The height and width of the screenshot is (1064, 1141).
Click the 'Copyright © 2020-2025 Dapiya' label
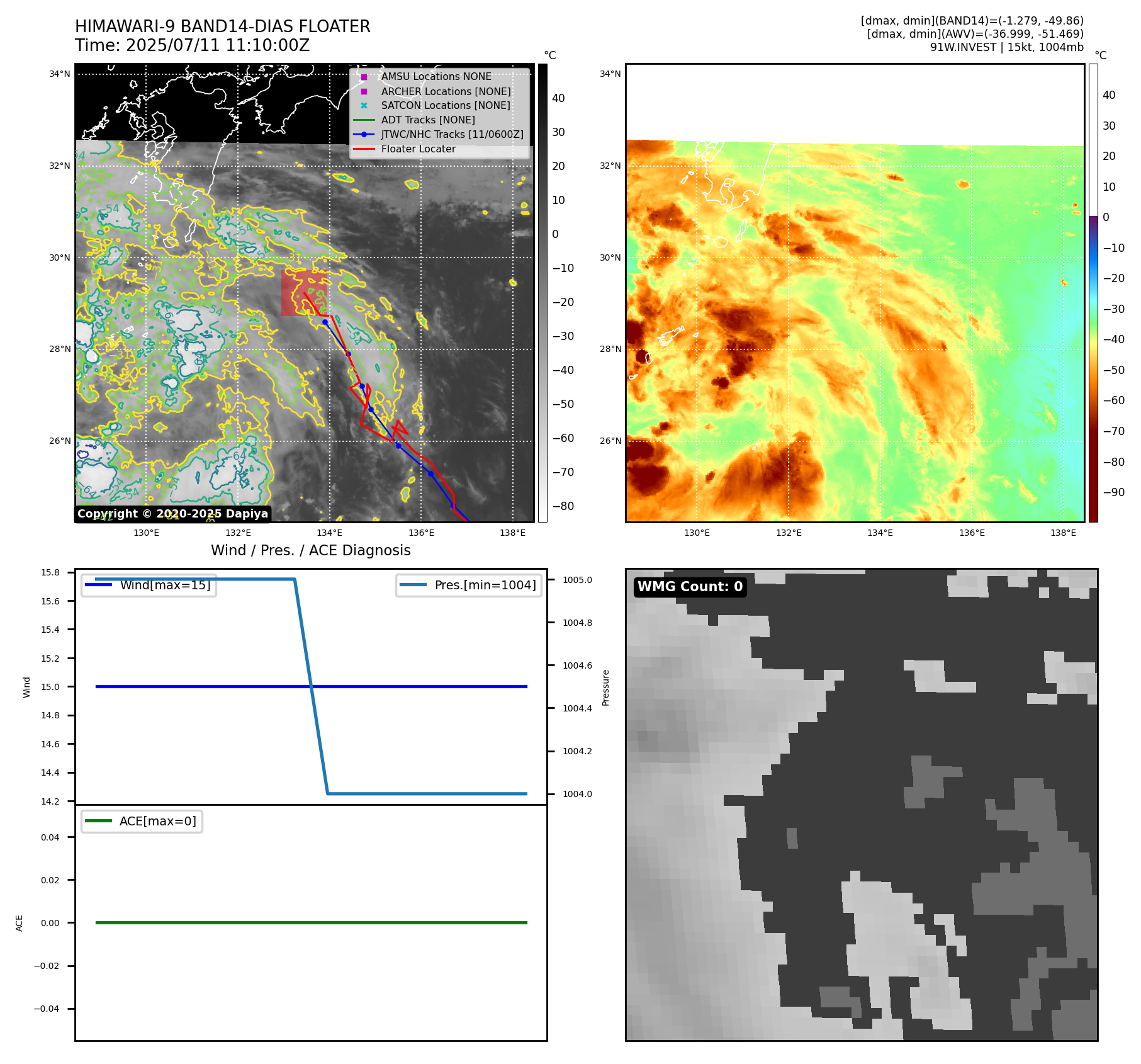click(x=173, y=514)
